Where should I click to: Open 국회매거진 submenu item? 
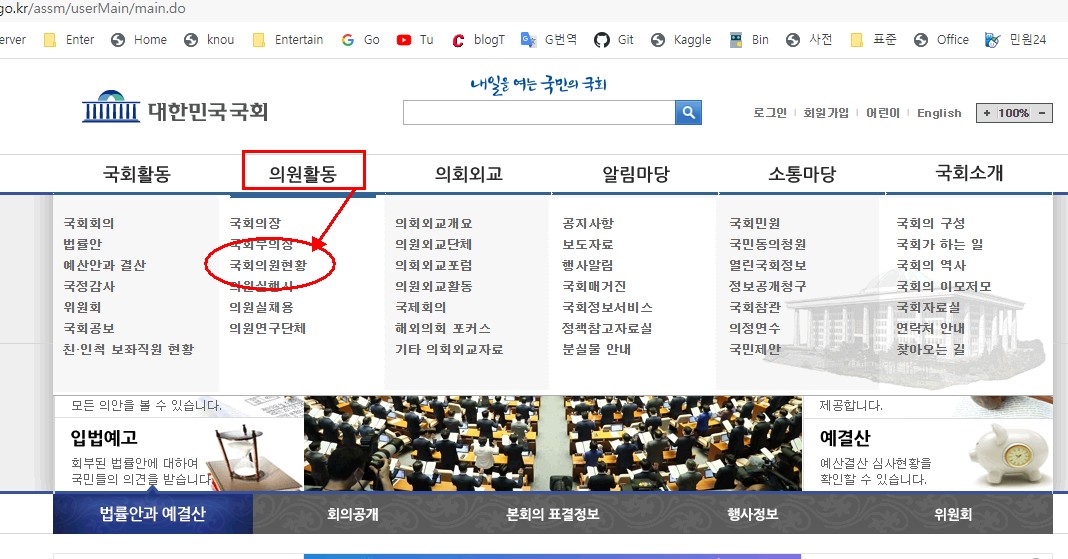coord(594,286)
